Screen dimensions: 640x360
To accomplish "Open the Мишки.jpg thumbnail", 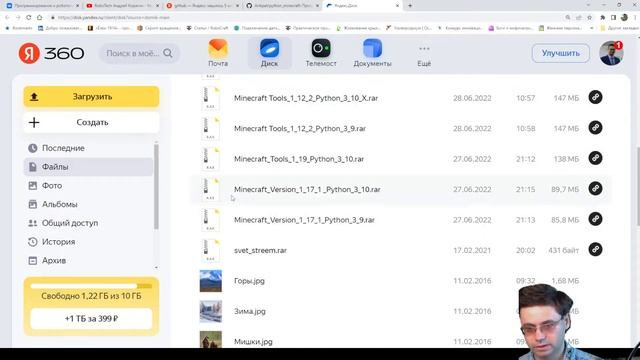I will pyautogui.click(x=211, y=340).
